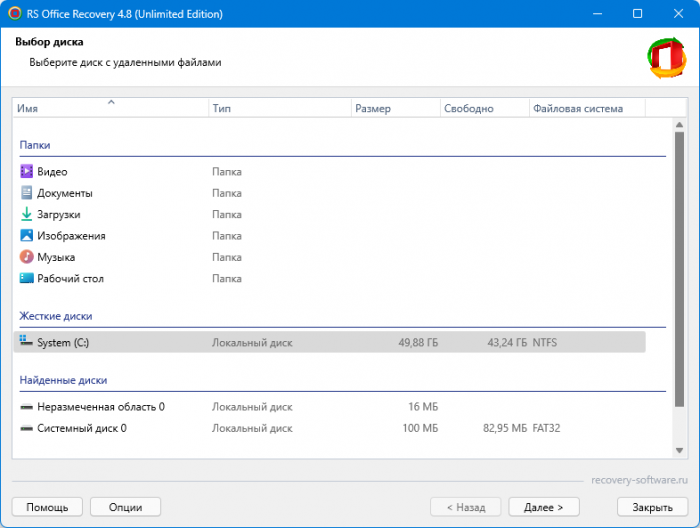Click the Файловая система column header
This screenshot has height=528, width=700.
586,108
